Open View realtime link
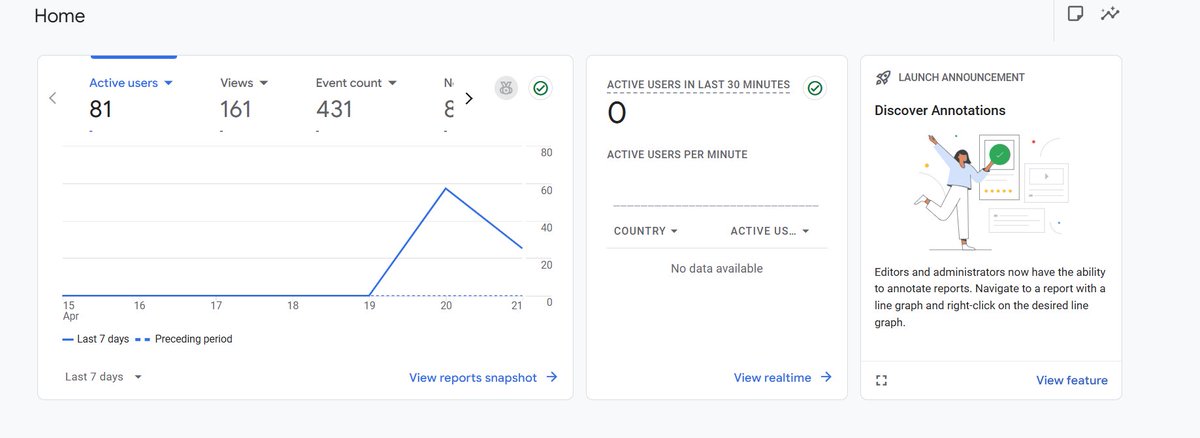Viewport: 1200px width, 438px height. point(773,377)
